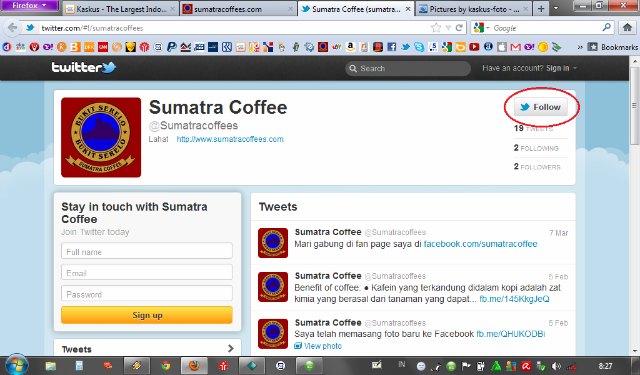This screenshot has height=375, width=640.
Task: Open the Facebook bookmark icon
Action: click(x=391, y=47)
